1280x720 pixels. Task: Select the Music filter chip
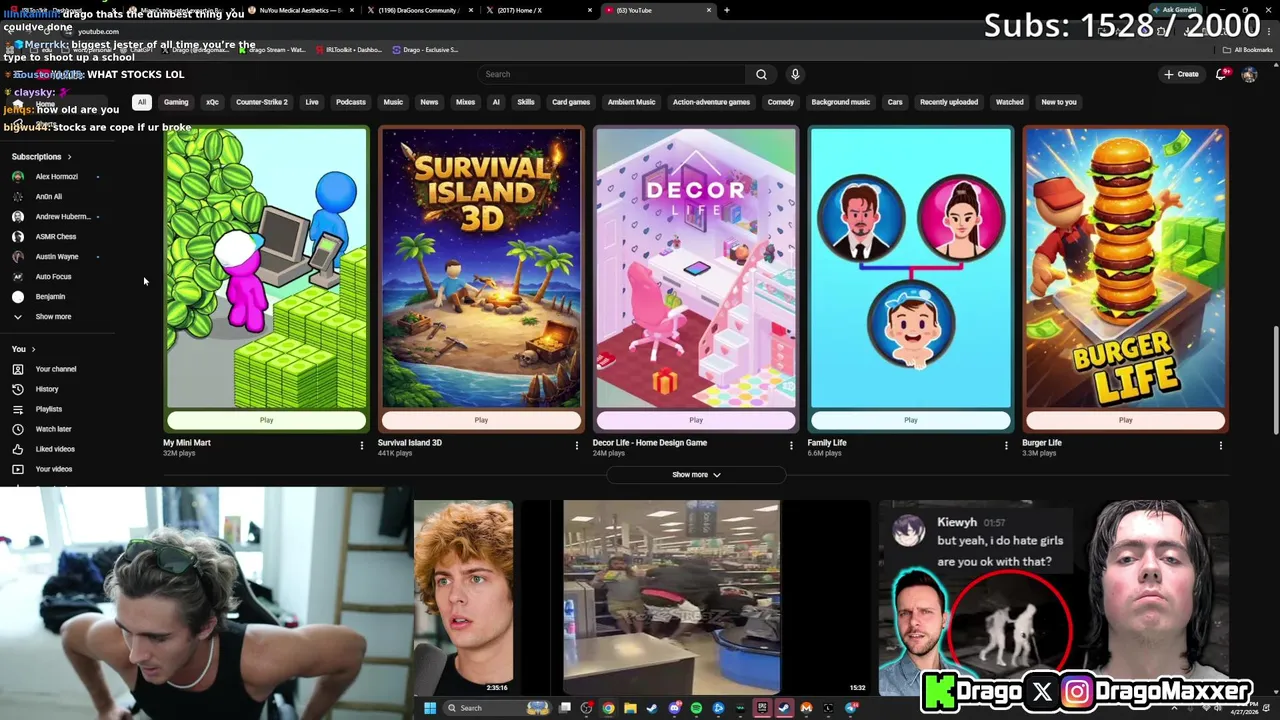pos(393,102)
